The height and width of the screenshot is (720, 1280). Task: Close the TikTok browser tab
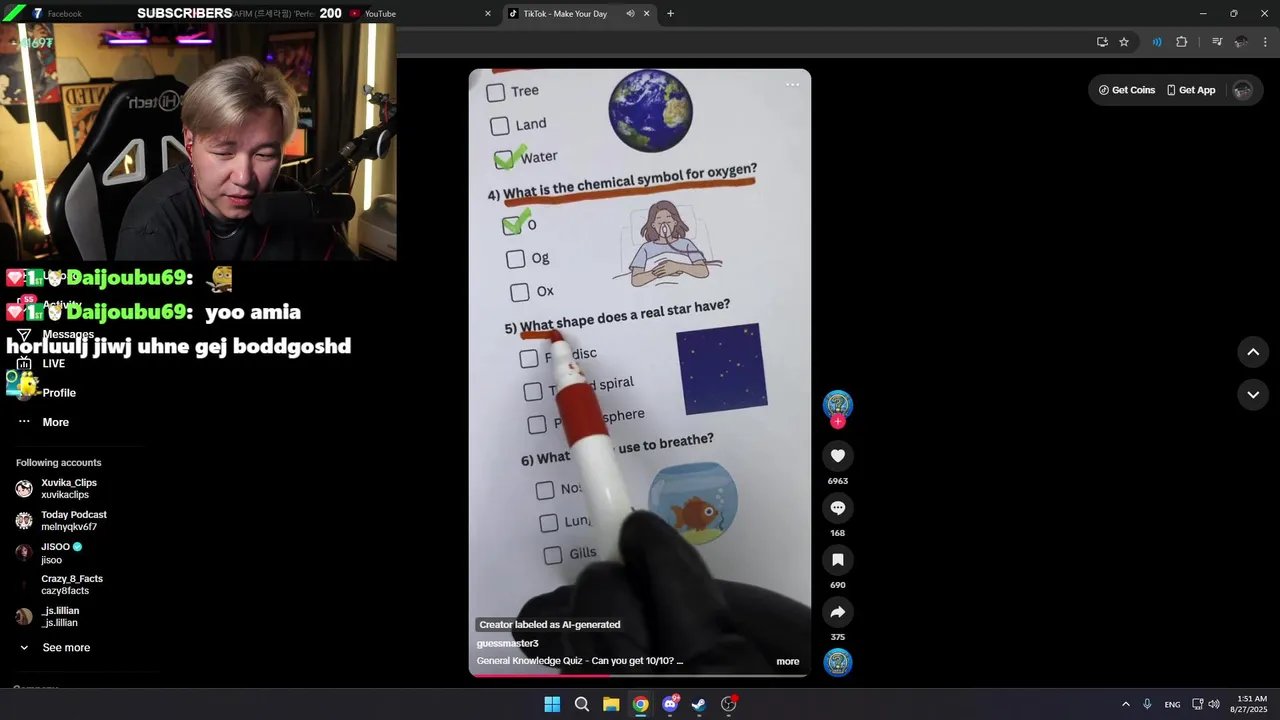tap(646, 14)
